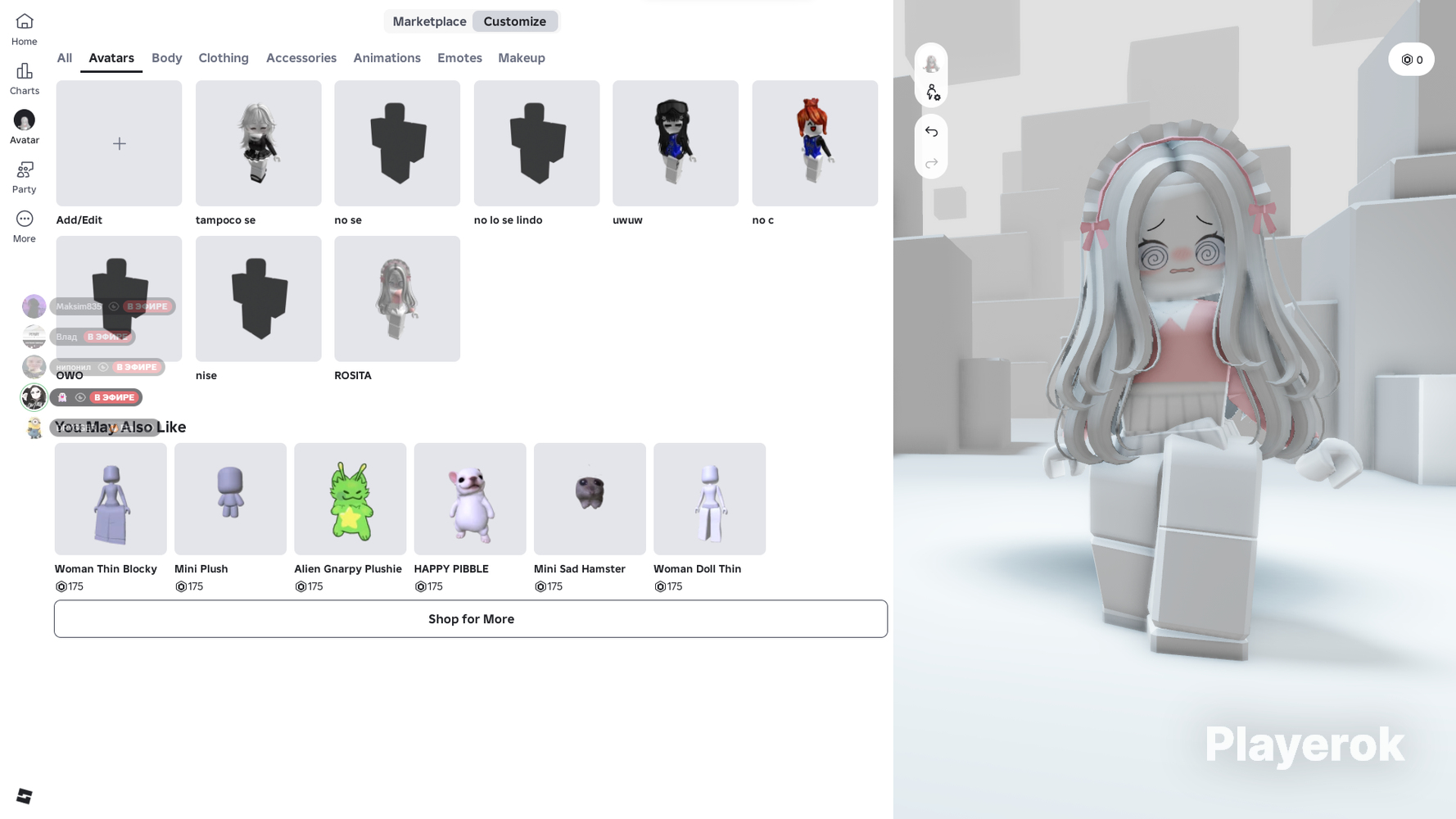Open the Makeup tab
Image resolution: width=1456 pixels, height=819 pixels.
tap(522, 58)
